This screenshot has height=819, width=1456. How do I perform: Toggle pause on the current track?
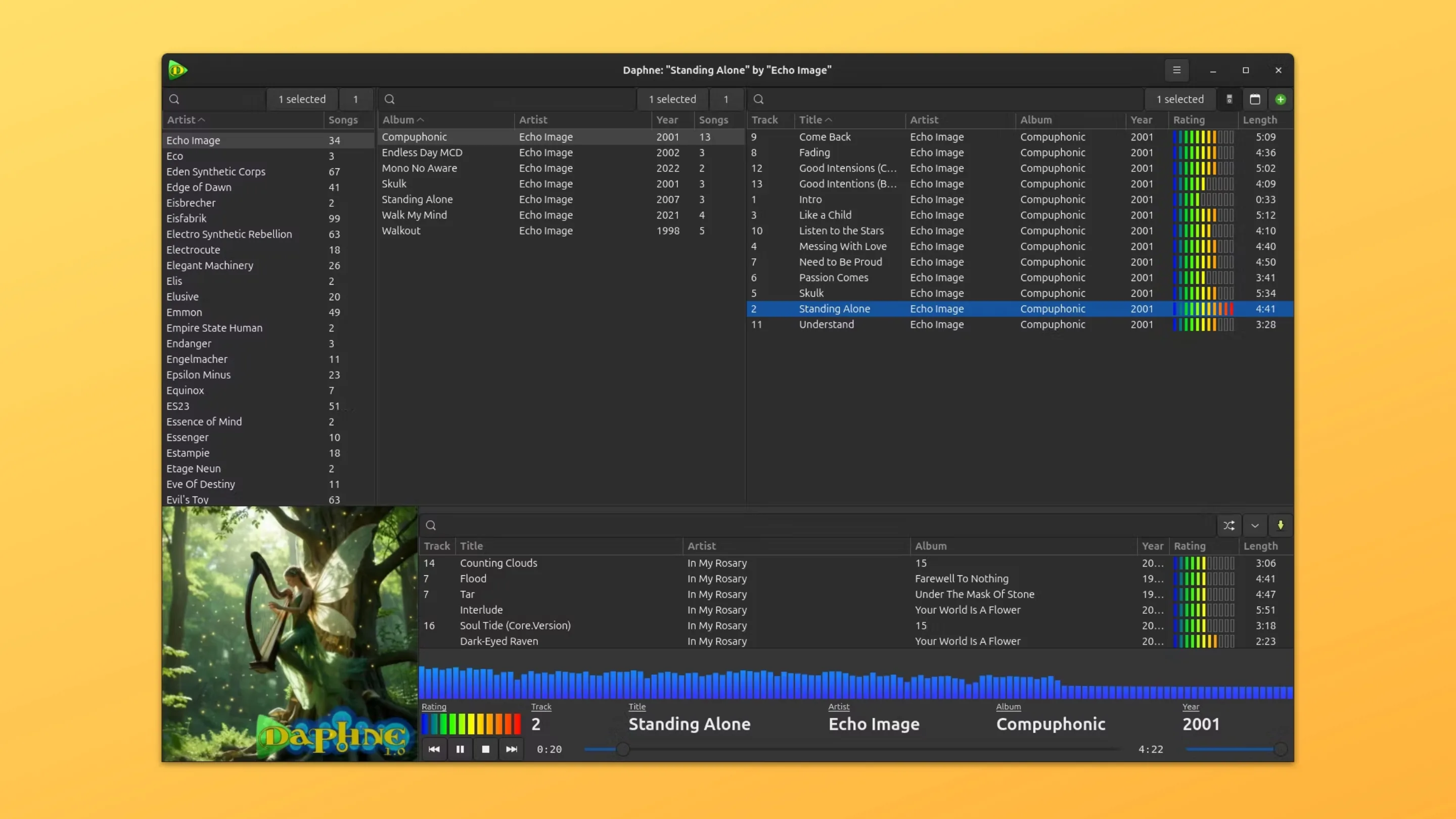click(460, 749)
